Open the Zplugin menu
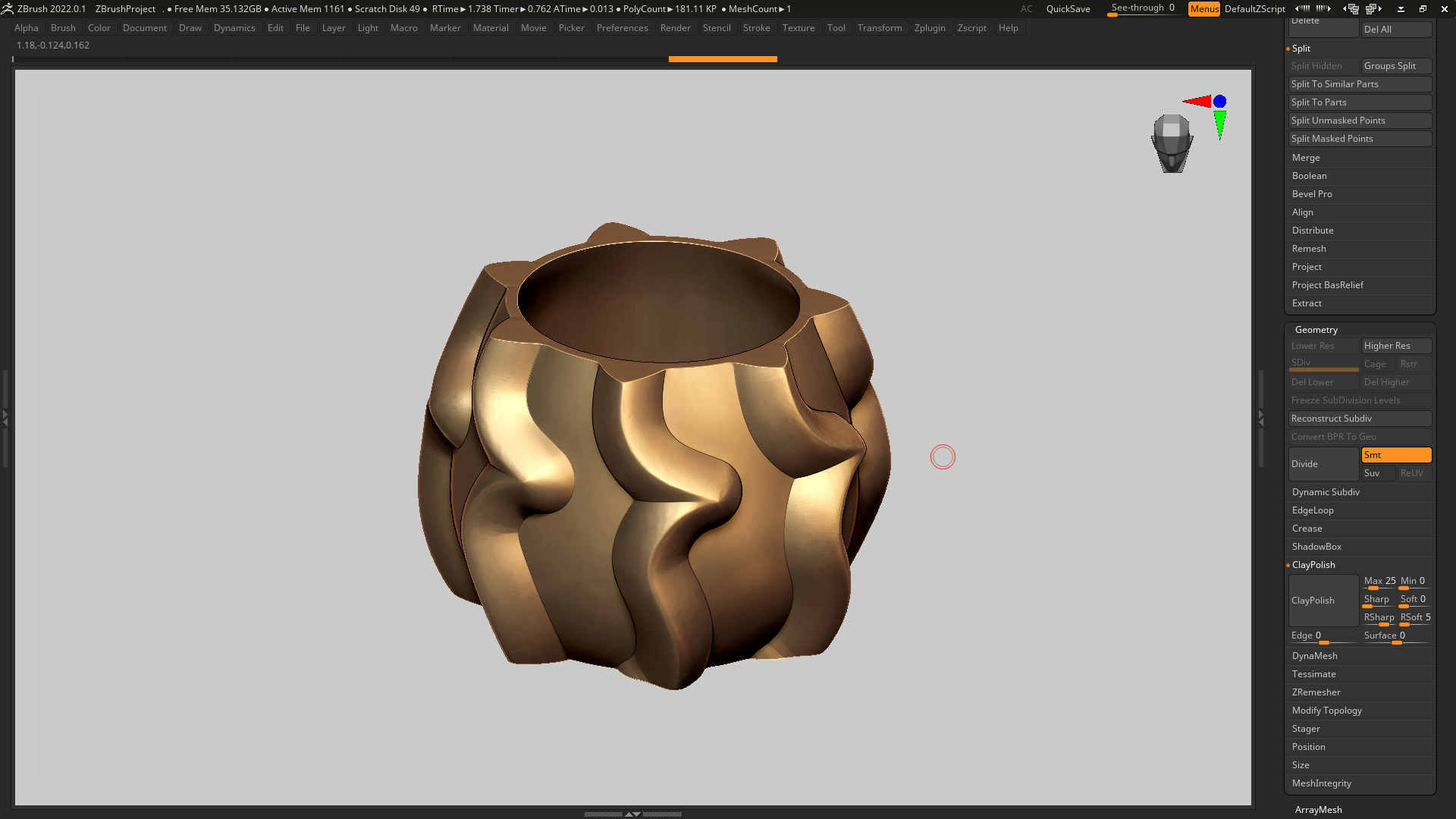This screenshot has width=1456, height=819. (930, 28)
